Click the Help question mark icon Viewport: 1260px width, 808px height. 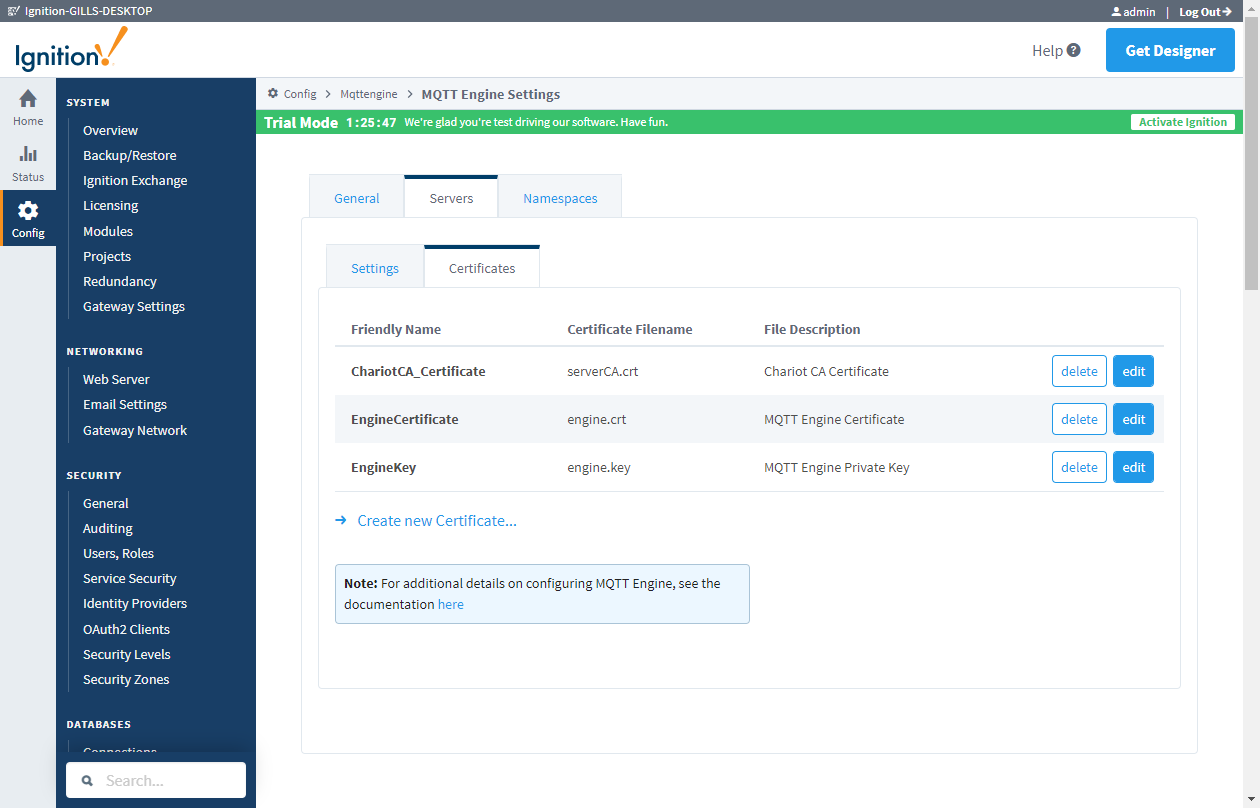point(1074,50)
